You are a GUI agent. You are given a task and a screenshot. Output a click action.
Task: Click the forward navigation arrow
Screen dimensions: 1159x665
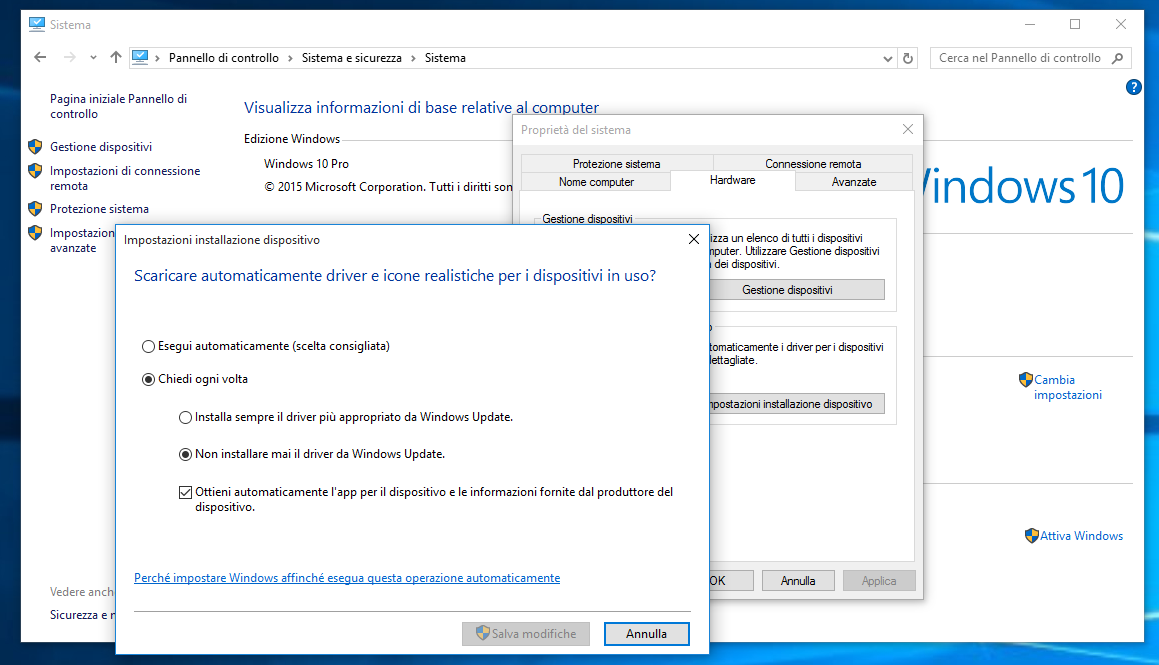[69, 58]
